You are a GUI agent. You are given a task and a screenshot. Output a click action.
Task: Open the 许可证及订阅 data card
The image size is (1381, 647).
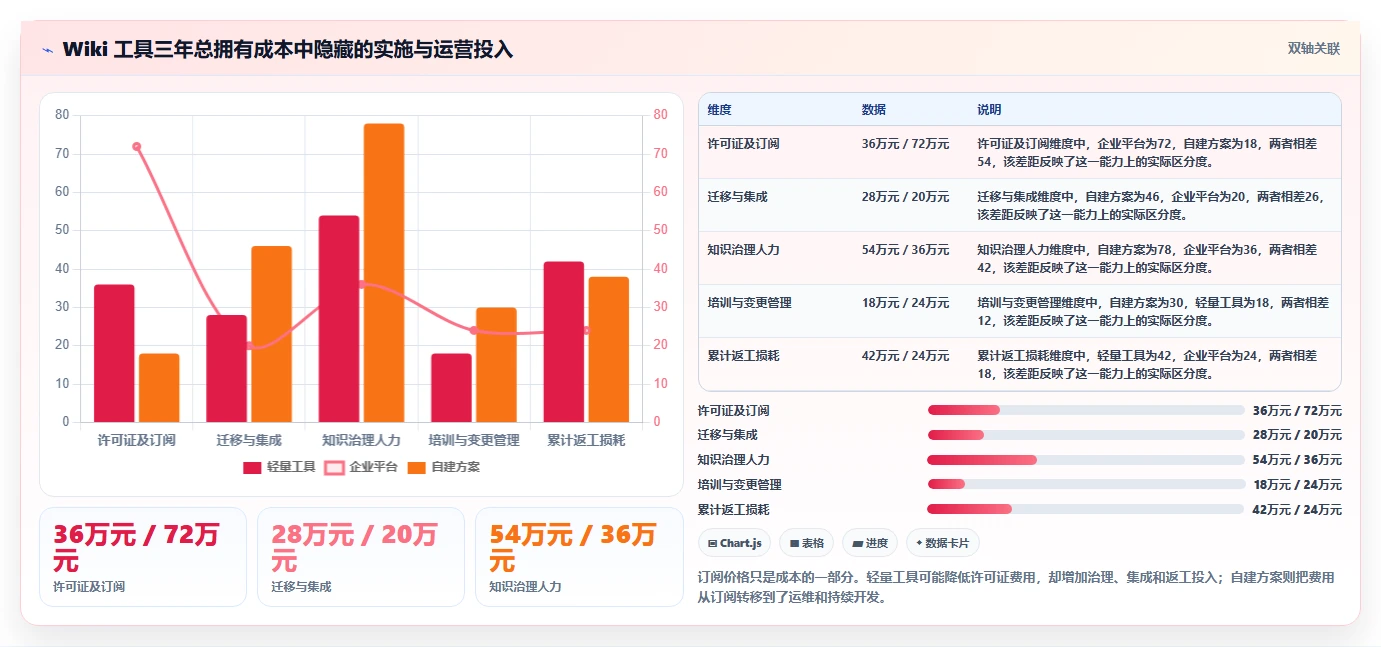pyautogui.click(x=143, y=557)
